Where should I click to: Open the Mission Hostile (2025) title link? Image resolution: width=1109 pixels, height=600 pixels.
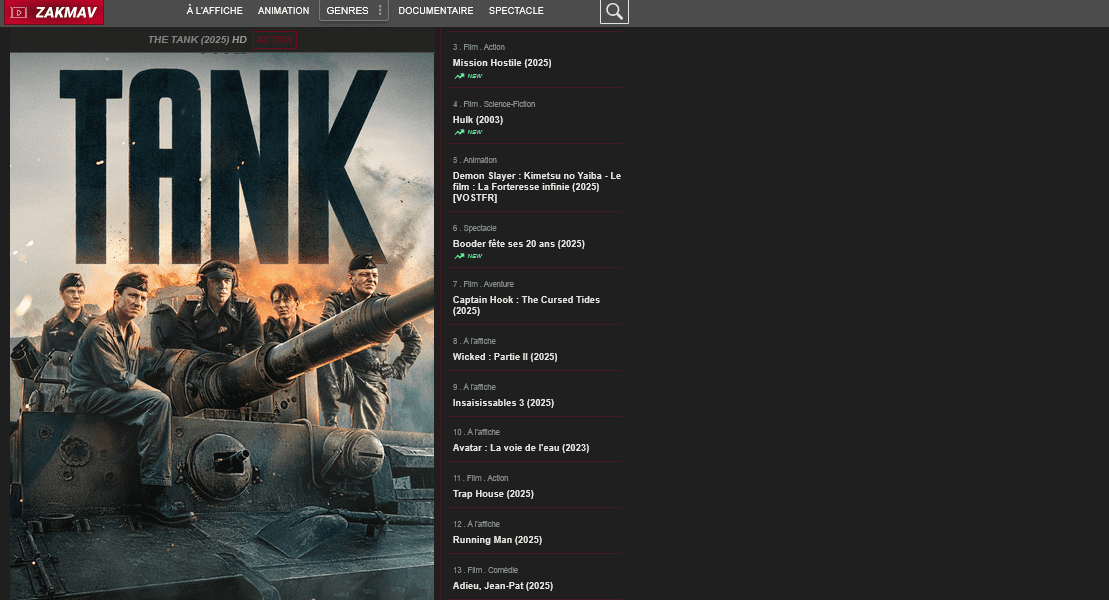(502, 63)
